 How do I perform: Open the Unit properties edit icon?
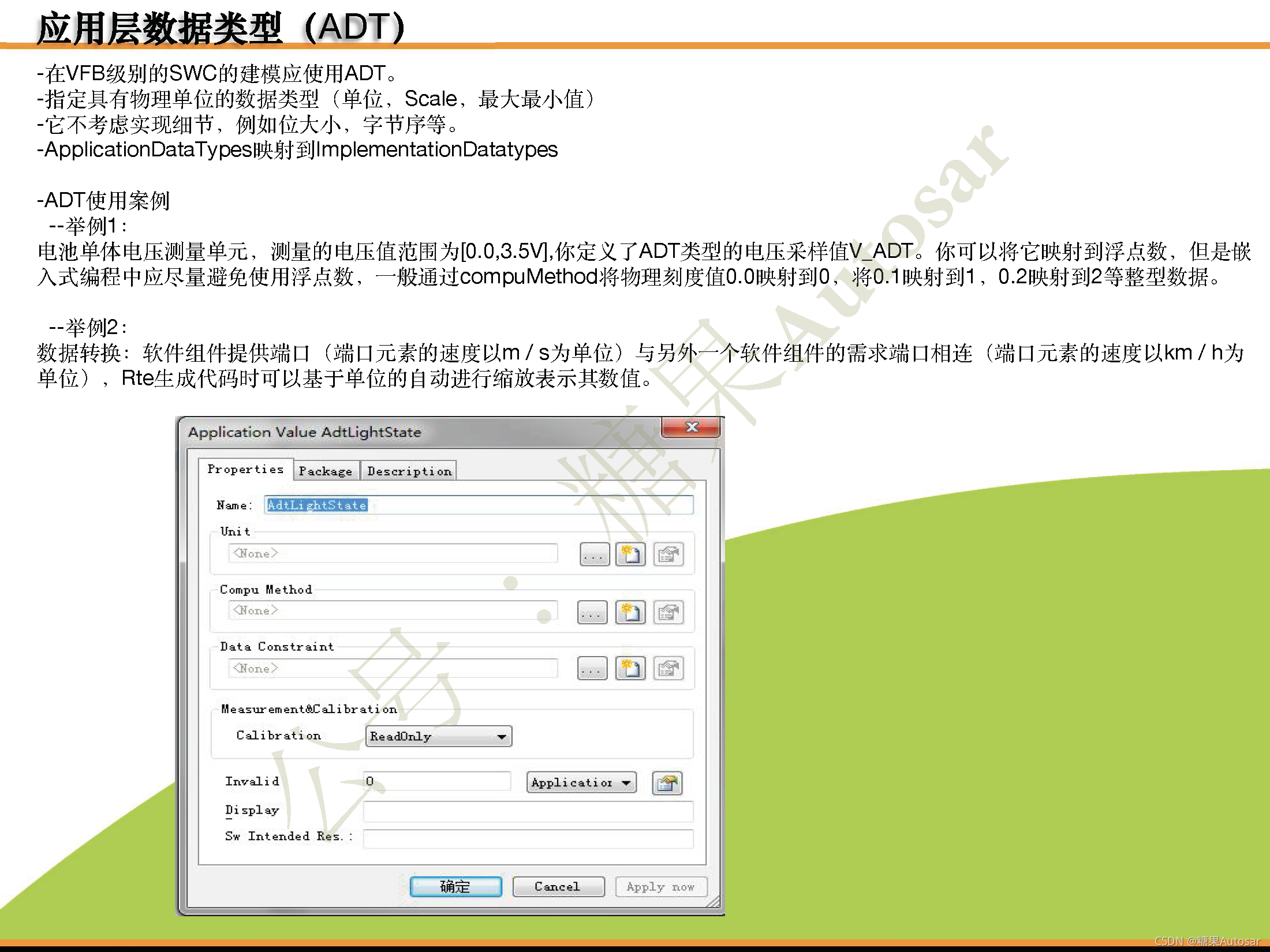coord(668,554)
